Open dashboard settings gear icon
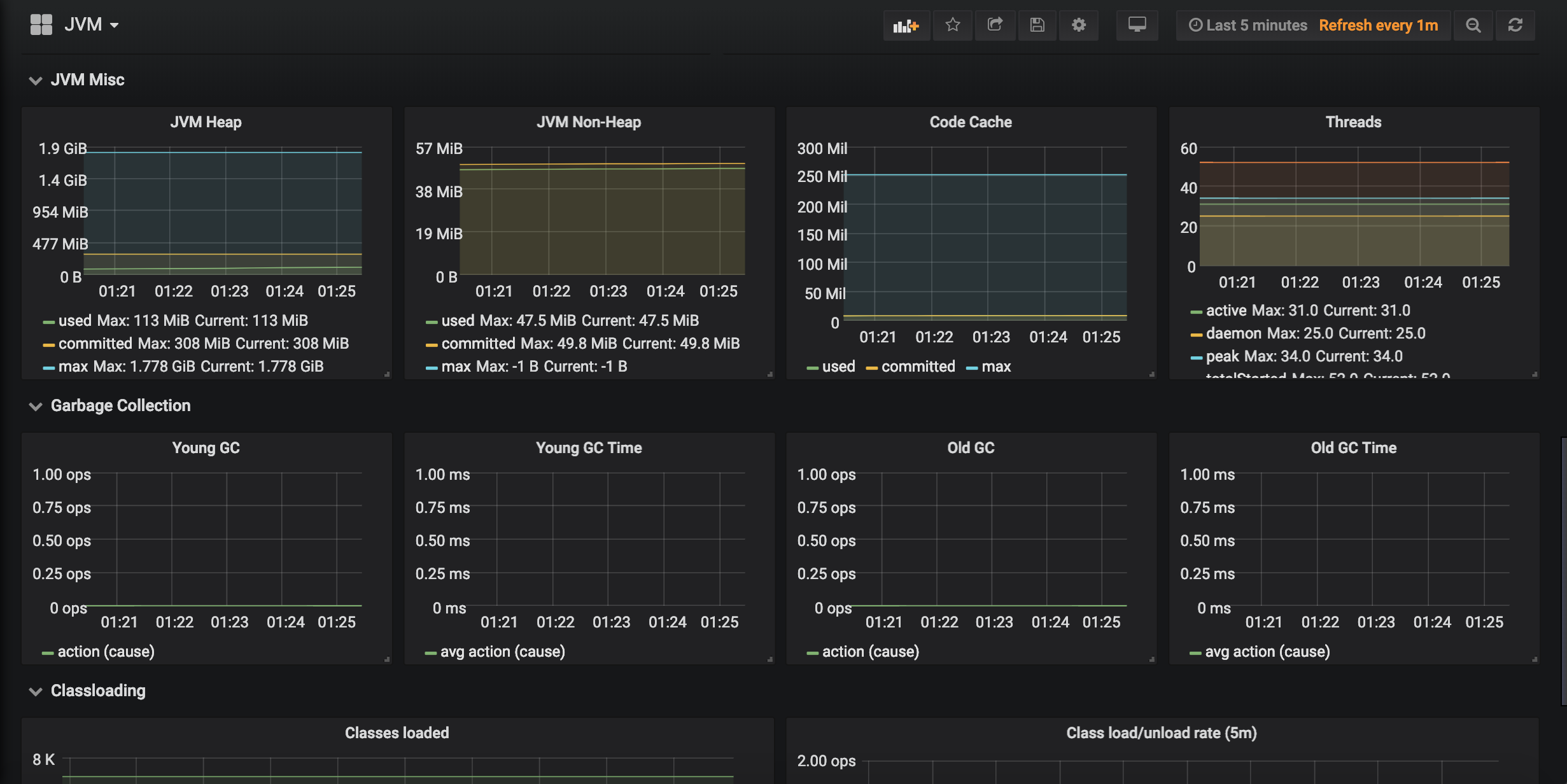 click(1079, 25)
